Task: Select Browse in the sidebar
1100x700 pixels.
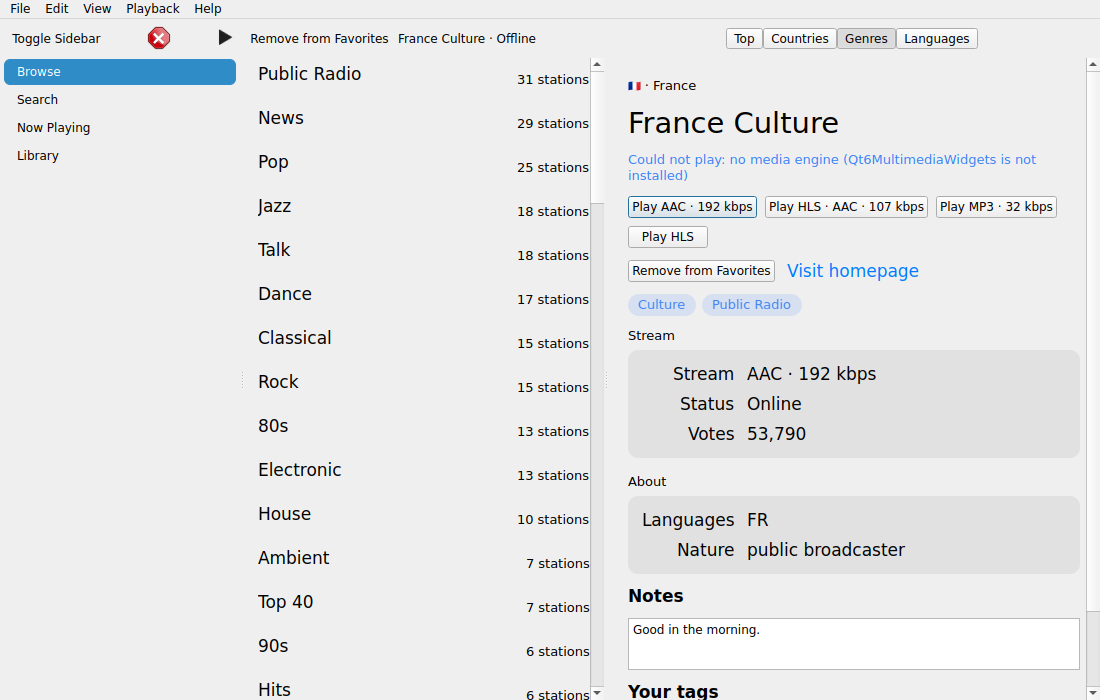Action: [x=120, y=72]
